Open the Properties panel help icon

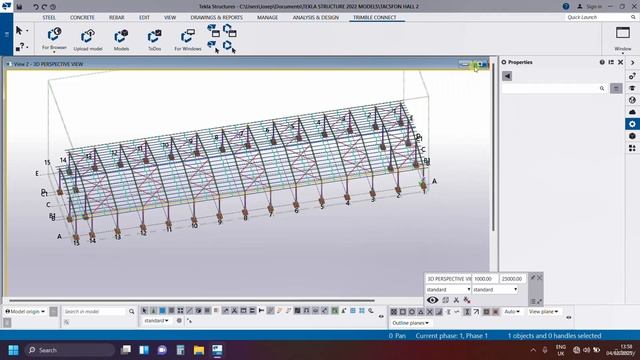tap(602, 62)
